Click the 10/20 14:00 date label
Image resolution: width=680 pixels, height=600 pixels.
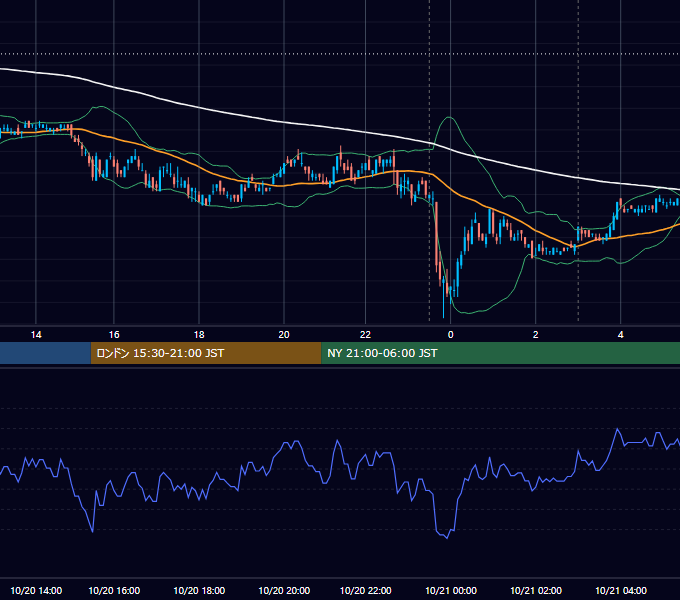(x=36, y=590)
